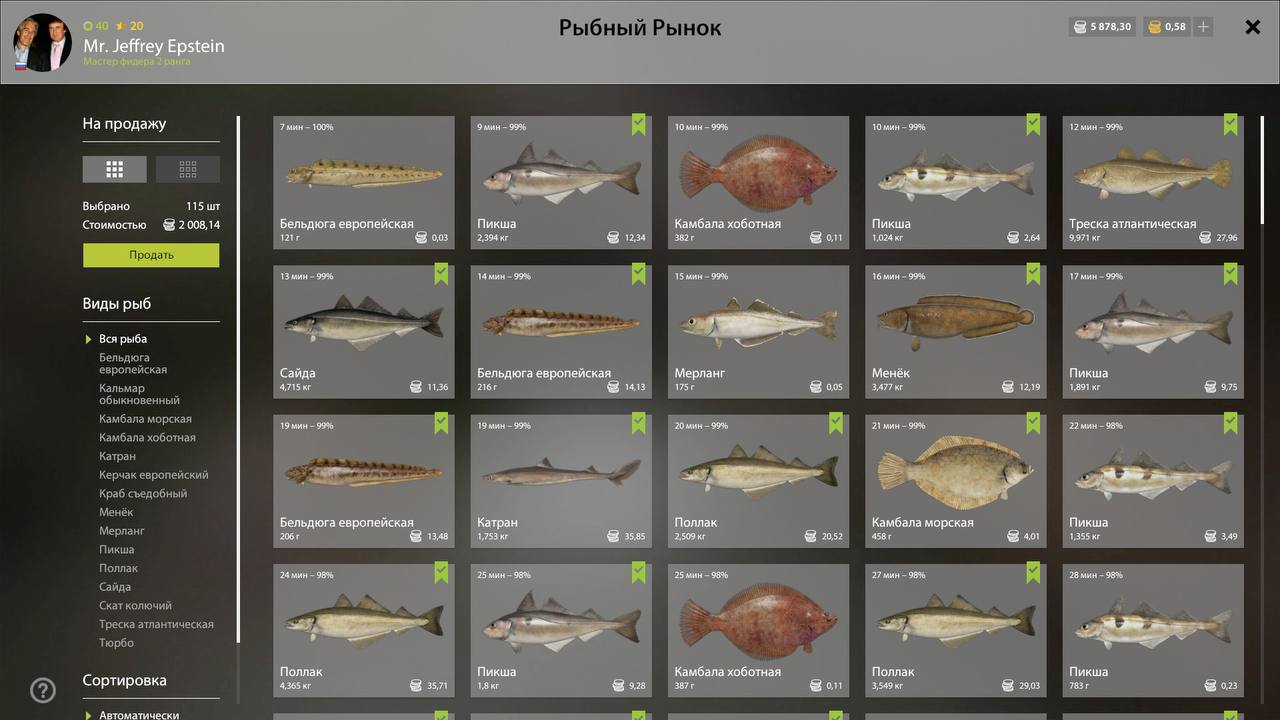Filter by Скат колючий species

(x=135, y=606)
